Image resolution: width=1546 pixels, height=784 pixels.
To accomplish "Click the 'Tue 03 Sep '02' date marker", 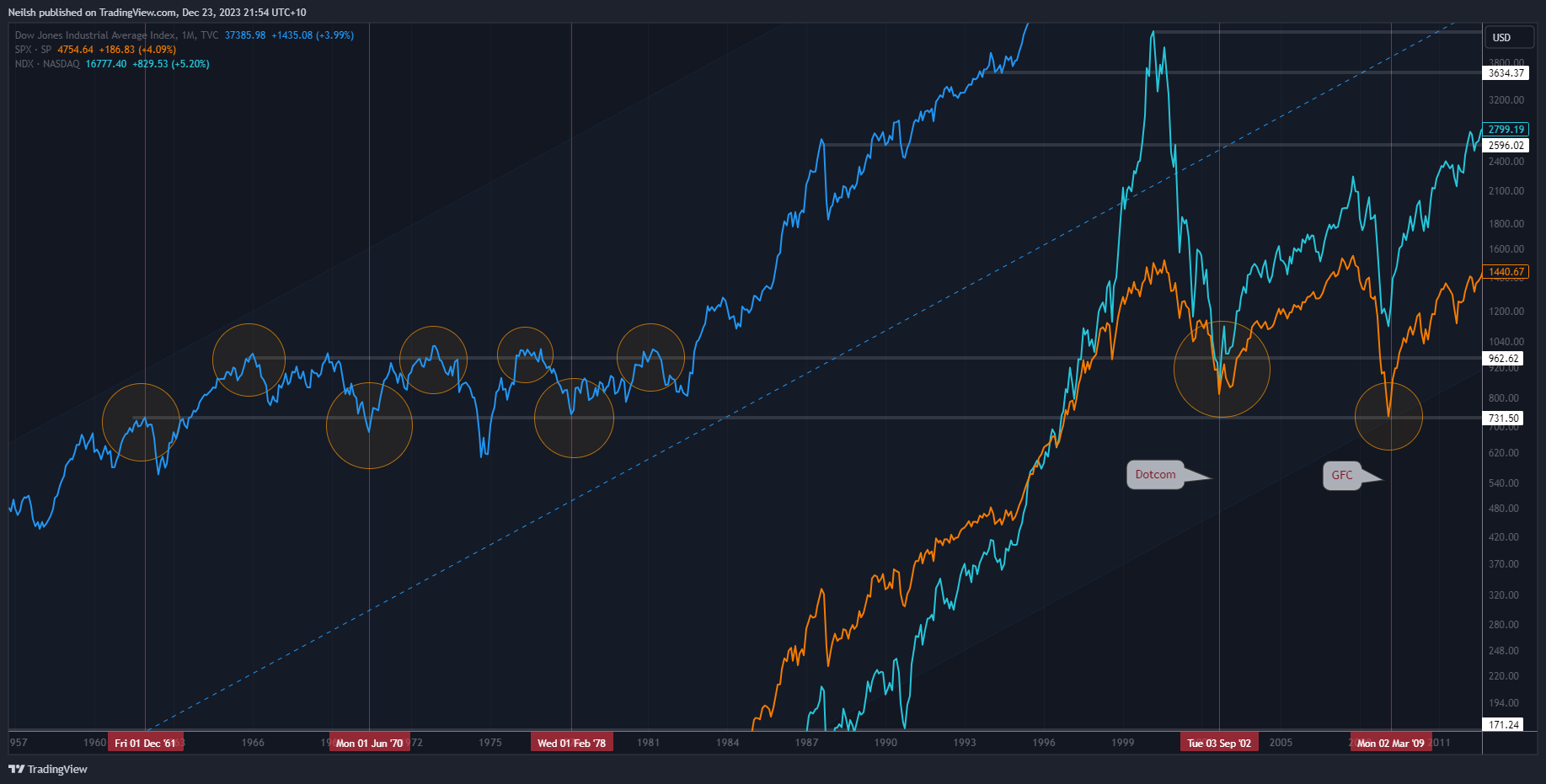I will tap(1219, 743).
